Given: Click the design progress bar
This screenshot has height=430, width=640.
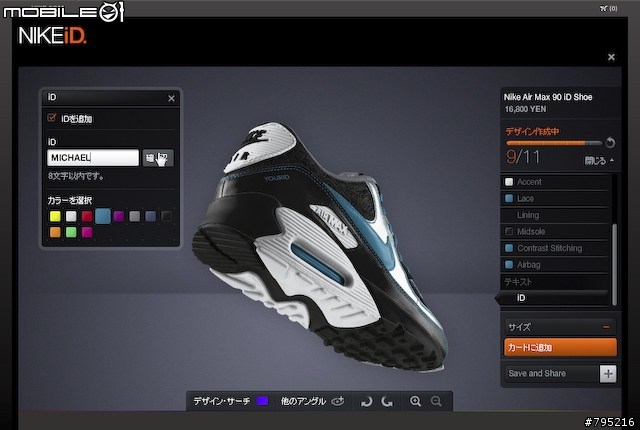Looking at the screenshot, I should pyautogui.click(x=554, y=143).
